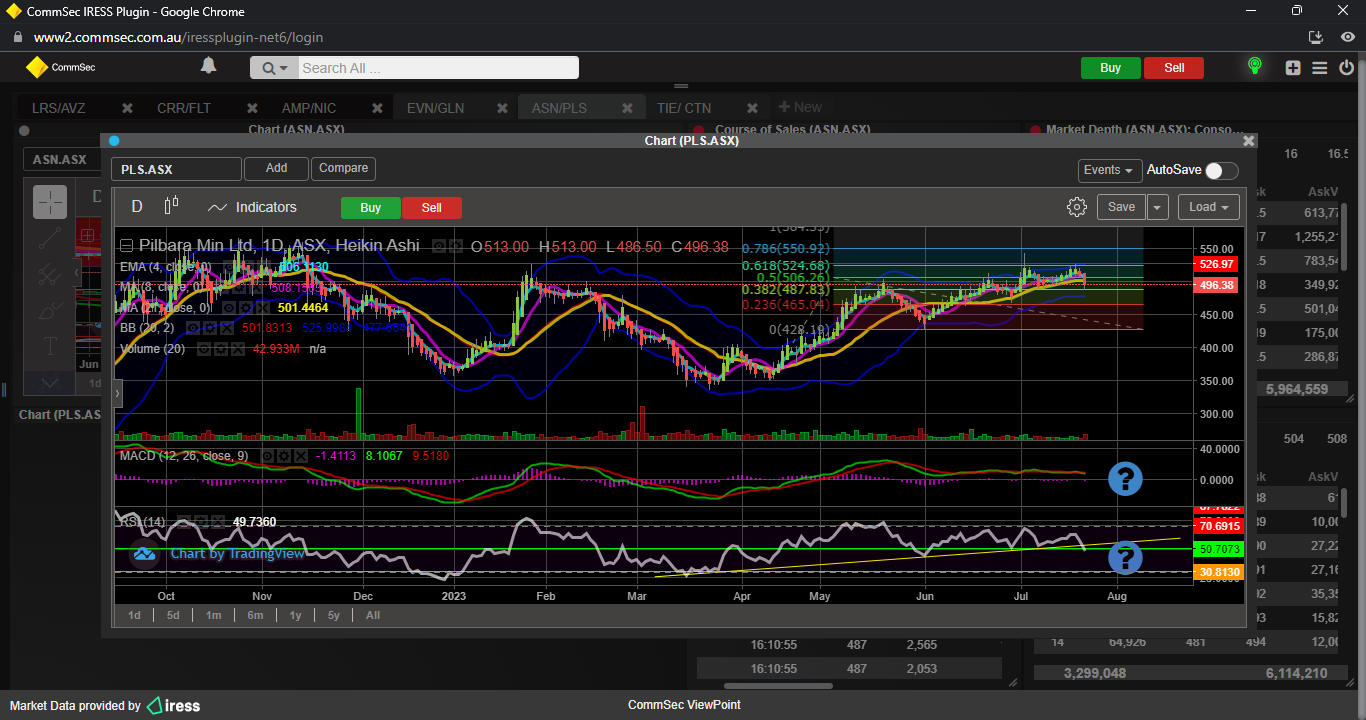This screenshot has width=1366, height=720.
Task: Open the Indicators menu
Action: click(252, 207)
